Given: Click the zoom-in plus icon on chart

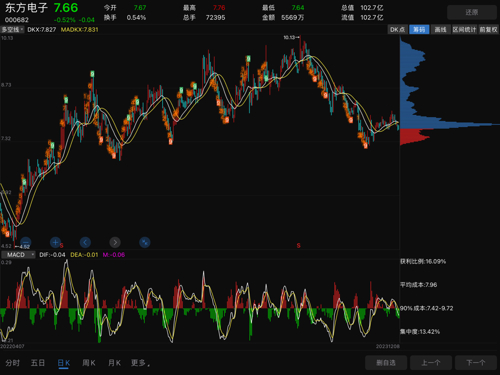Looking at the screenshot, I should click(x=55, y=242).
